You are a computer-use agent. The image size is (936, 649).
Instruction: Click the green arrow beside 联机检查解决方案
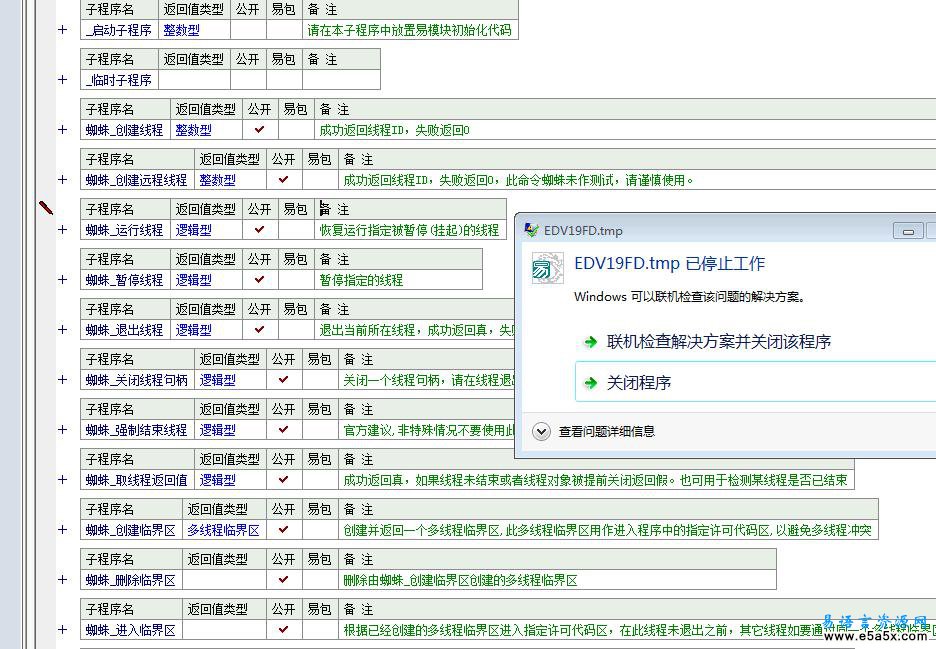(587, 340)
